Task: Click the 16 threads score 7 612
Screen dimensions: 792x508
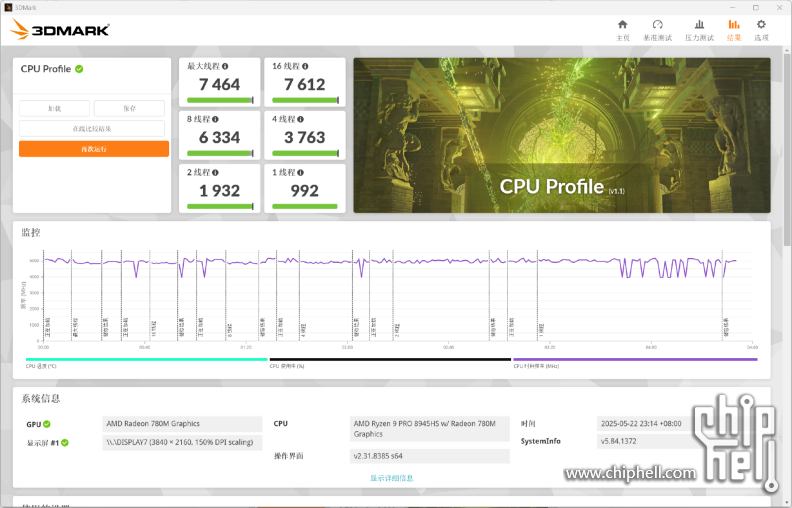Action: click(x=305, y=84)
